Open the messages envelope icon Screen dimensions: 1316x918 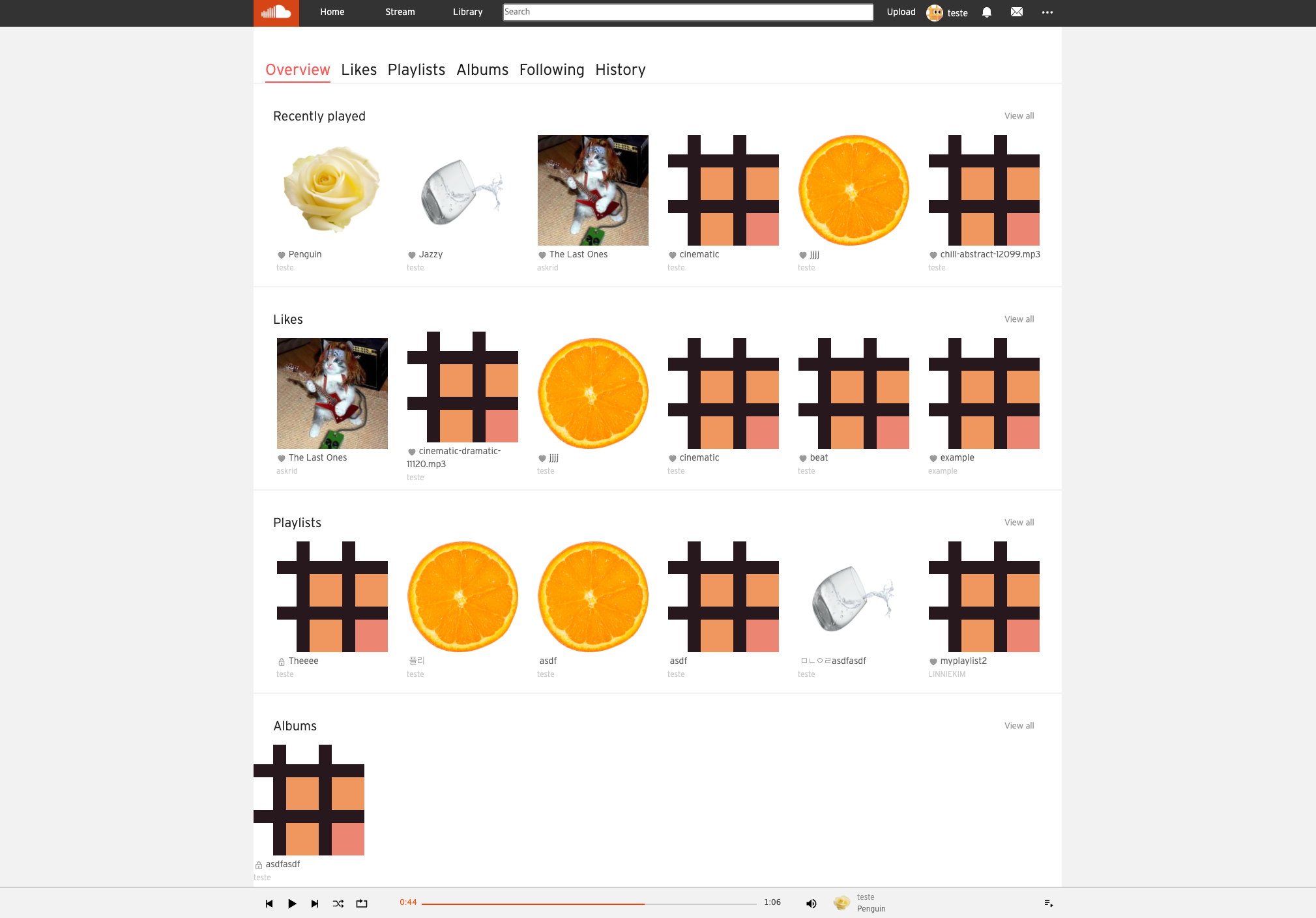pyautogui.click(x=1016, y=12)
